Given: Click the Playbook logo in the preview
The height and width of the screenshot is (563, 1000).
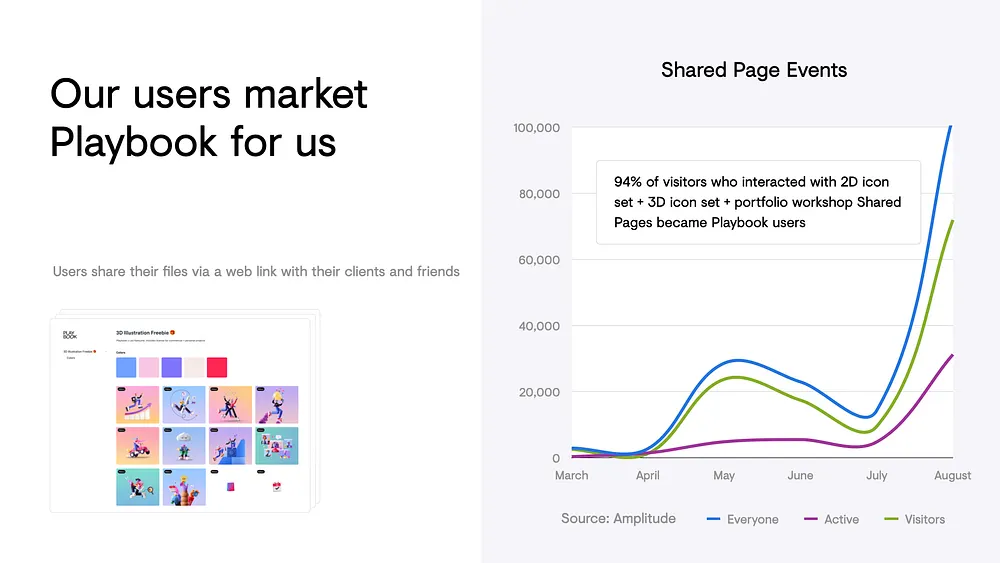Looking at the screenshot, I should point(69,335).
